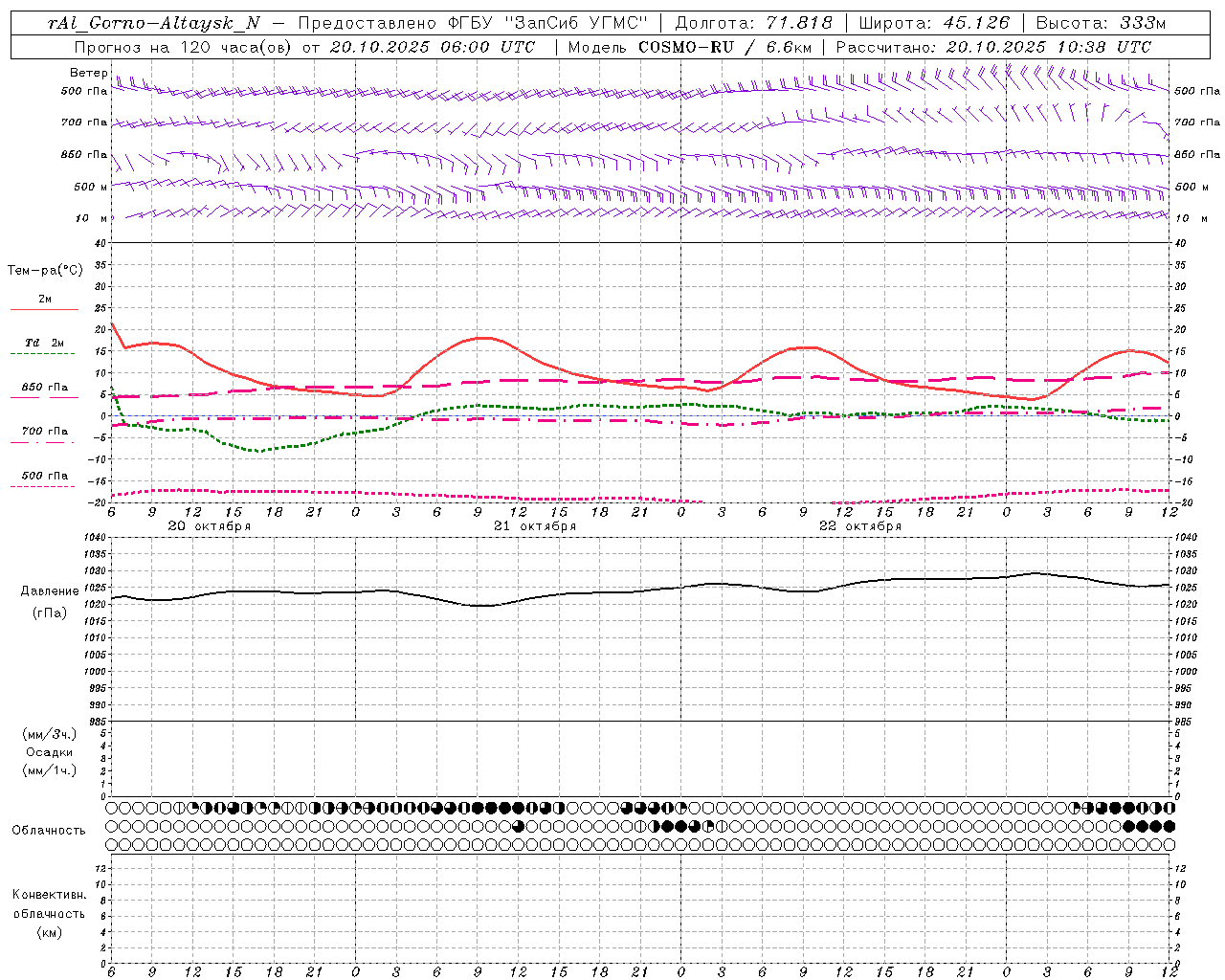Click the Конвективн. convective cloud label
This screenshot has width=1225, height=980.
click(x=49, y=895)
